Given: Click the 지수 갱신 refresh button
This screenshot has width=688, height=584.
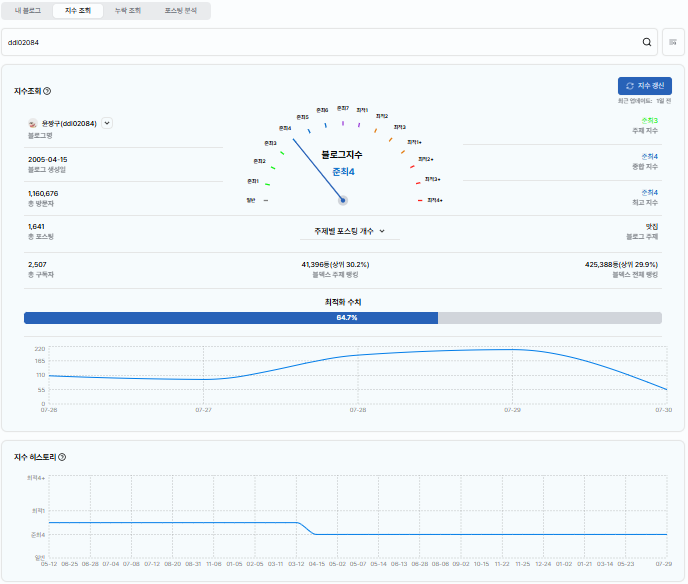Looking at the screenshot, I should (645, 86).
